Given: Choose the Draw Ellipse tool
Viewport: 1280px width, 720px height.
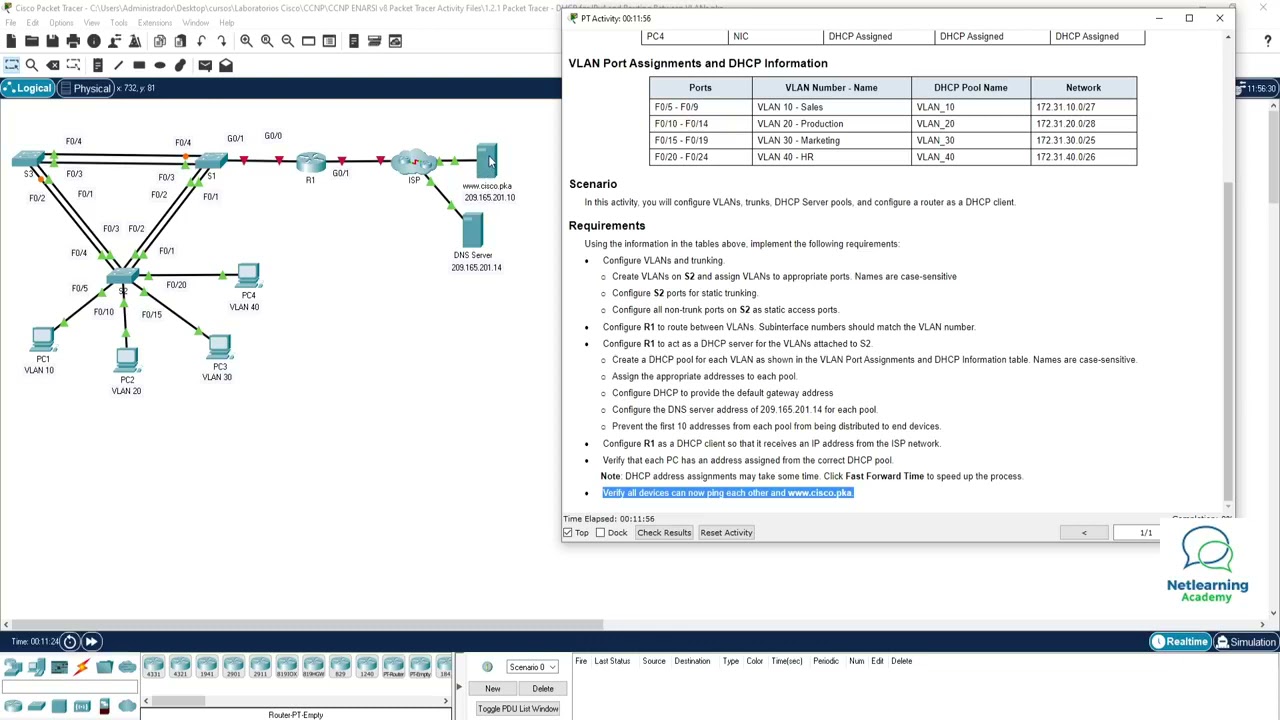Looking at the screenshot, I should 160,65.
